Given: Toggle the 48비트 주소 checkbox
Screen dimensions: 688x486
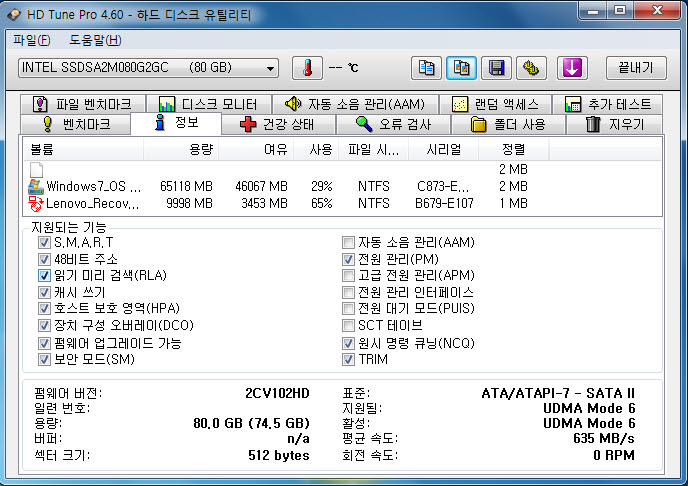Looking at the screenshot, I should [x=43, y=259].
